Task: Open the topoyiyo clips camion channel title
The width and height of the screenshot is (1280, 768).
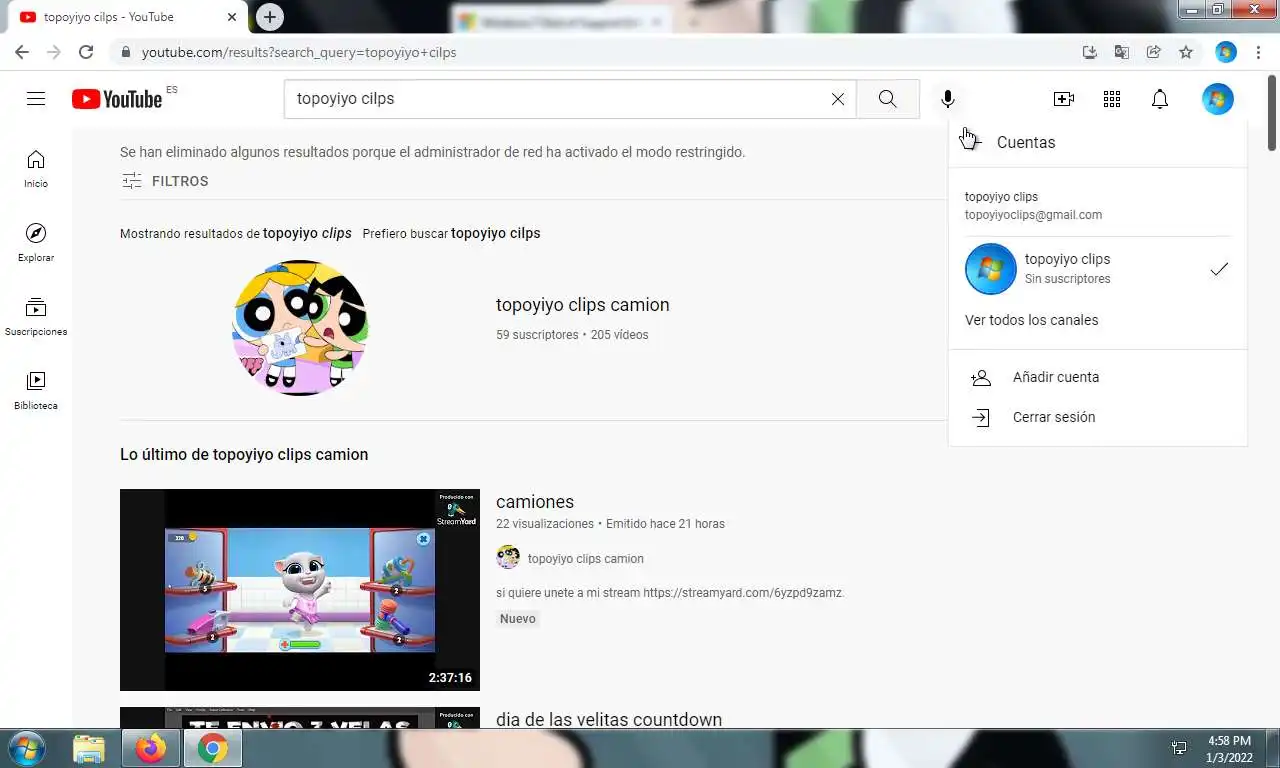Action: 582,305
